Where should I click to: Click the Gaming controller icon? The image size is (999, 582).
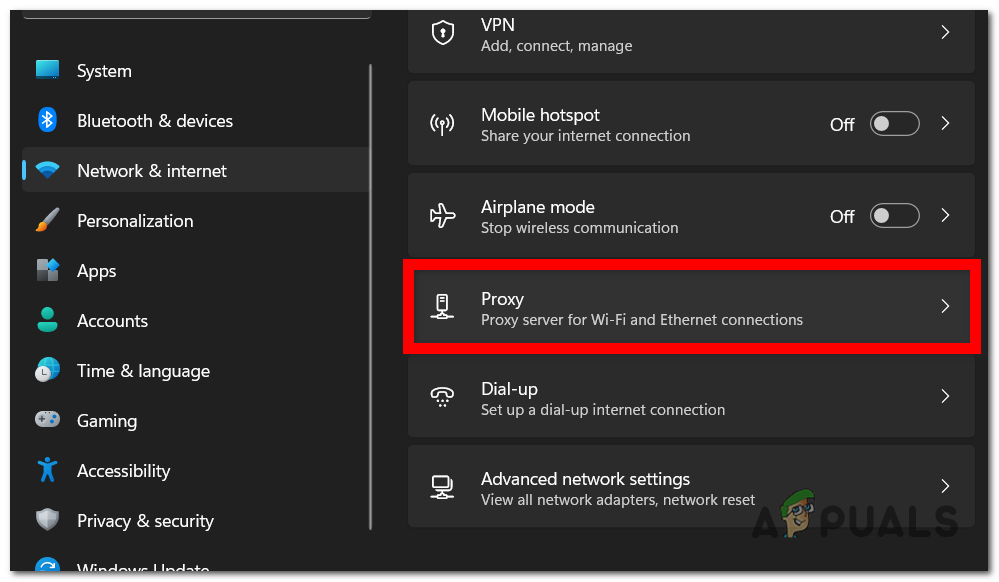coord(47,421)
